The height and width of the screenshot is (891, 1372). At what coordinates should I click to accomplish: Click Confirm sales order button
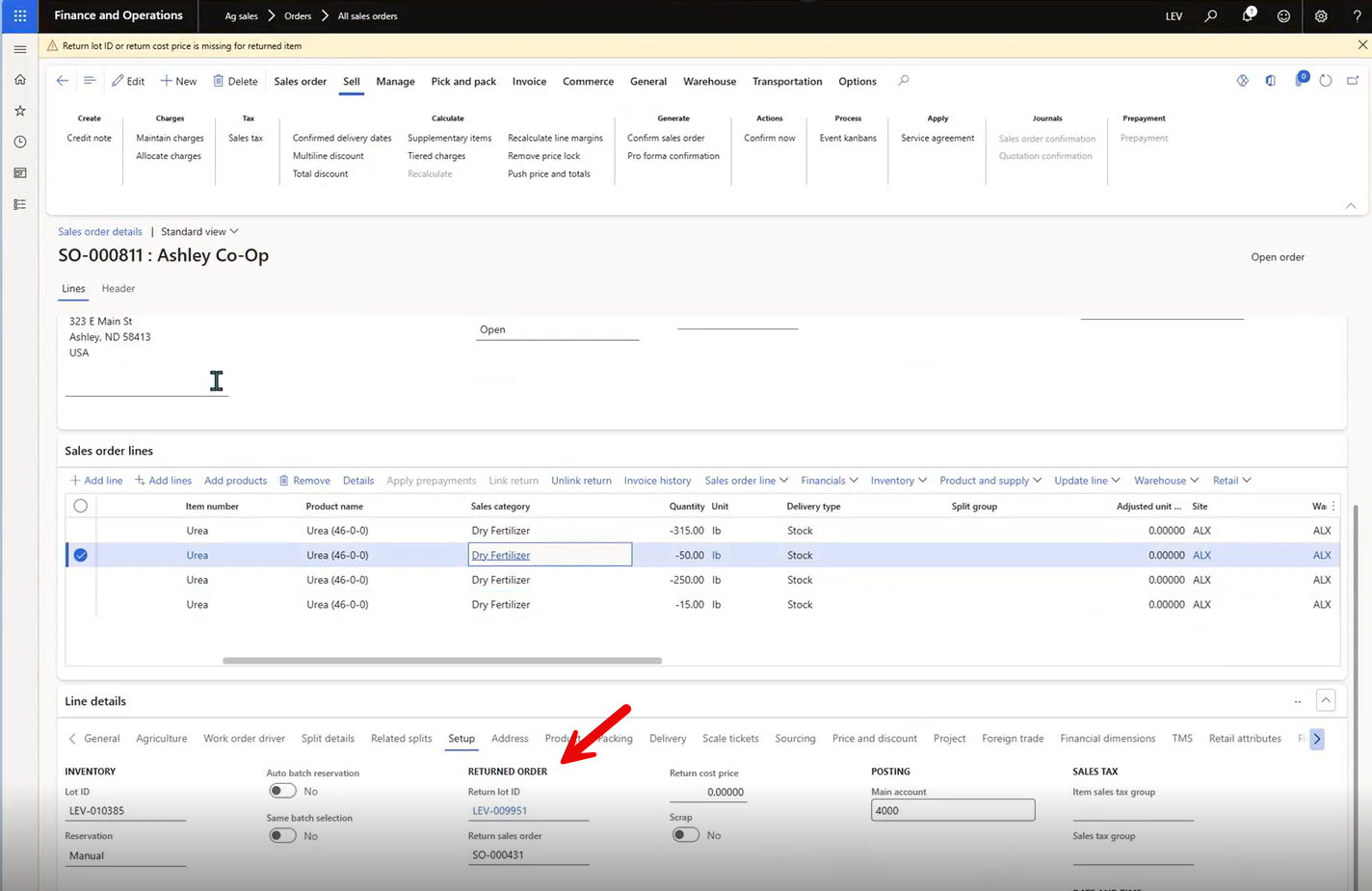click(x=666, y=138)
